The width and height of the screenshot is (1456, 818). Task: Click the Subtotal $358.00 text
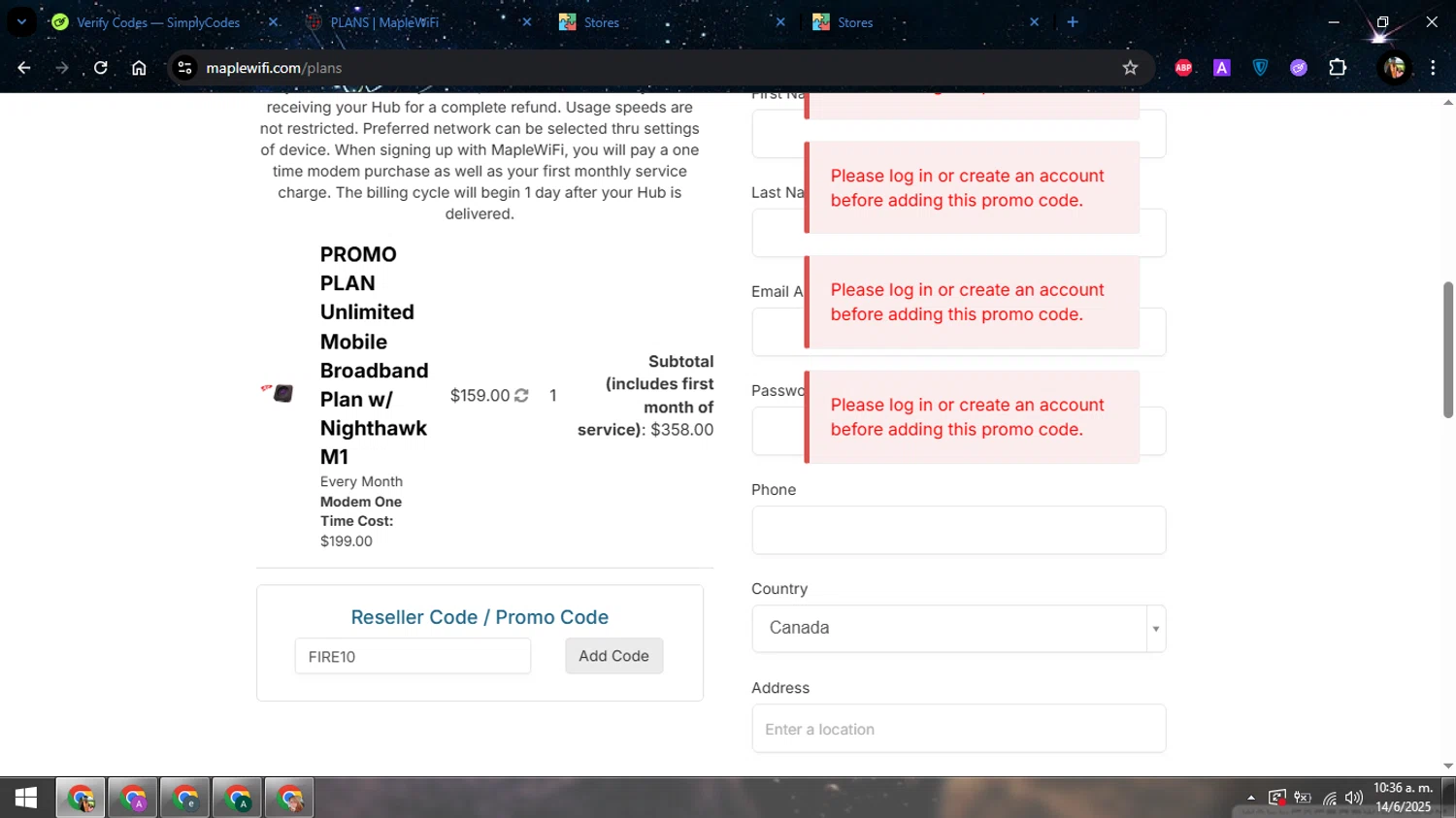coord(645,395)
